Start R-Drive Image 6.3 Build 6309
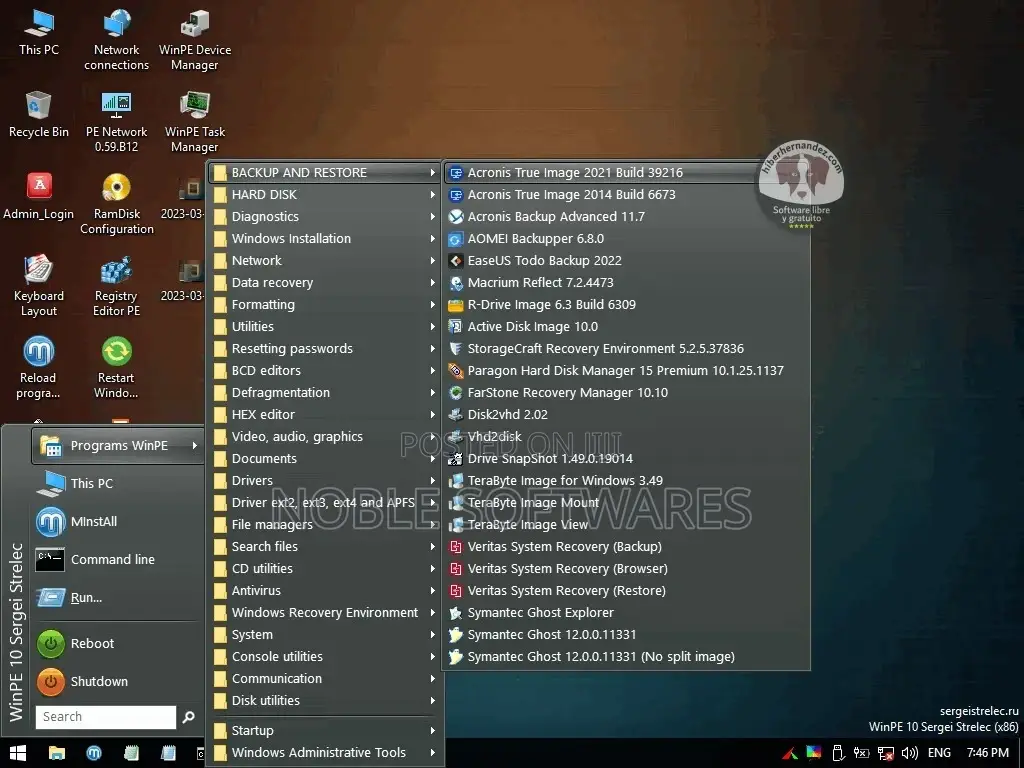 coord(626,304)
